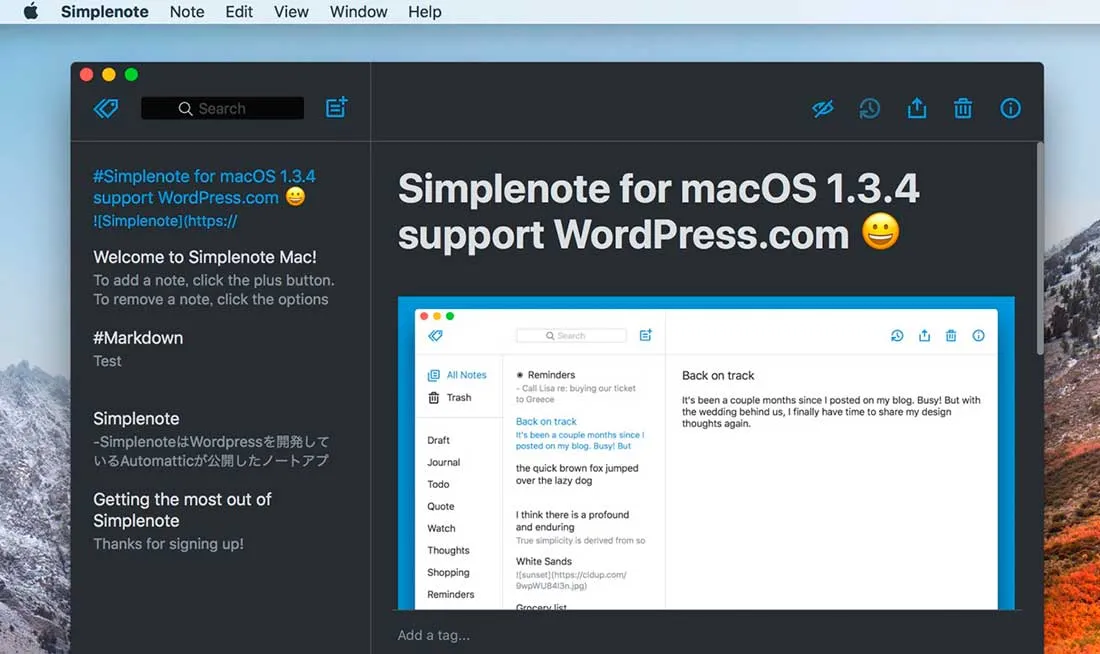Open the Note menu
The image size is (1100, 654).
[x=187, y=12]
